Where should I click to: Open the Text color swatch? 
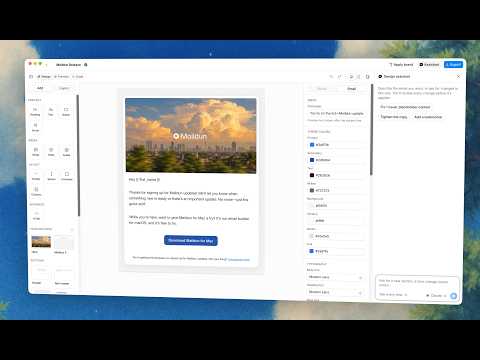tap(312, 175)
